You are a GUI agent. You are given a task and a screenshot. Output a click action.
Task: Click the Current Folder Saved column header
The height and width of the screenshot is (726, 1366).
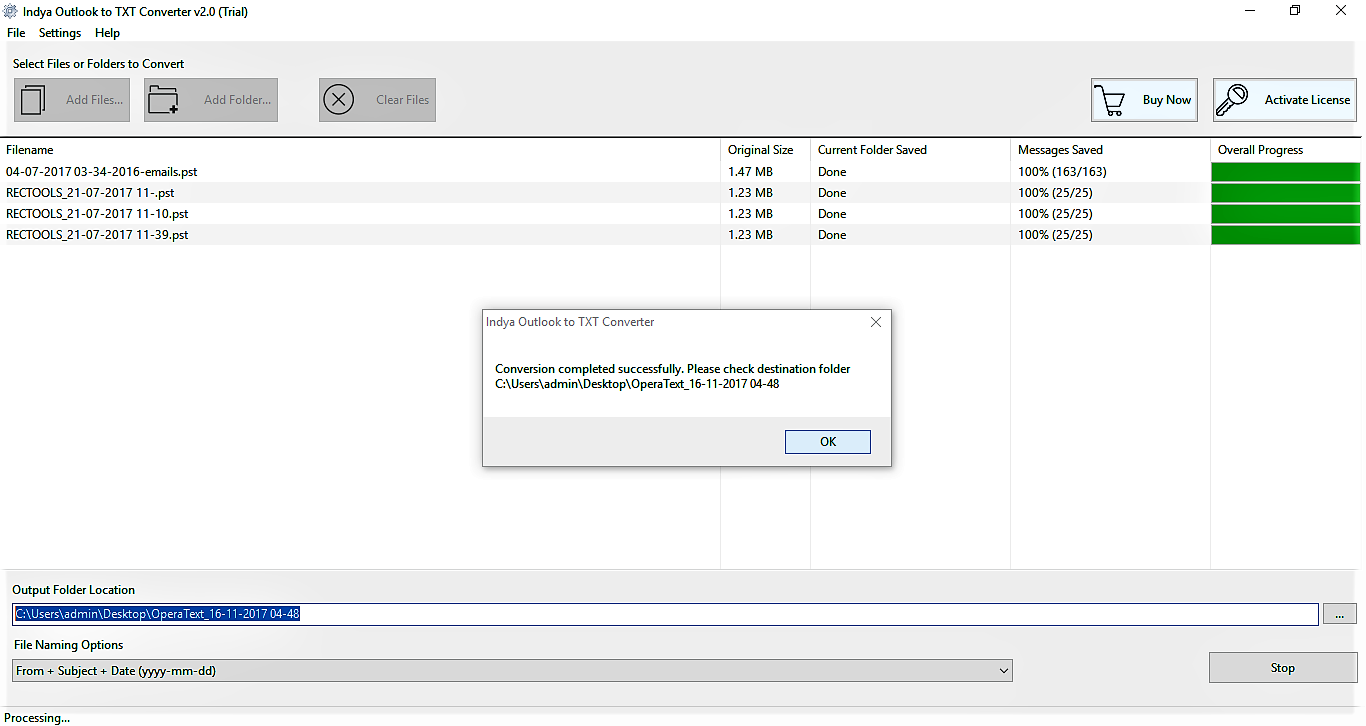[x=872, y=150]
